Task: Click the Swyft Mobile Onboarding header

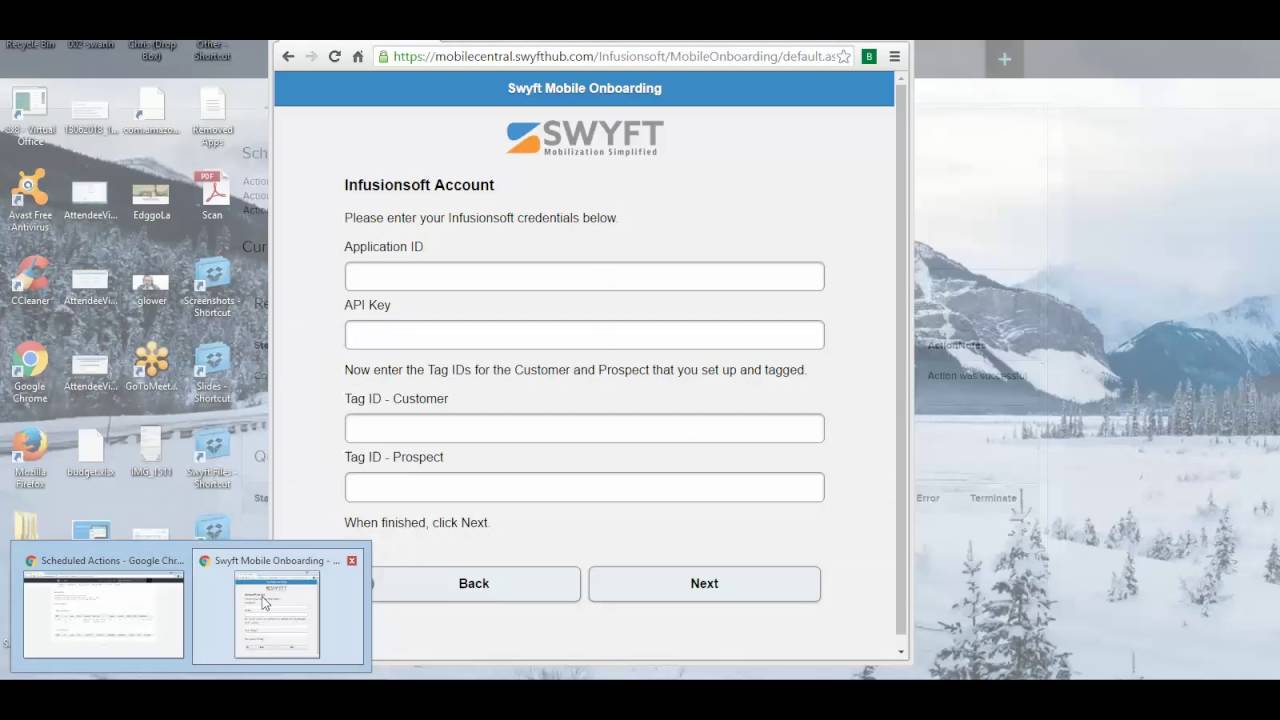Action: coord(584,88)
